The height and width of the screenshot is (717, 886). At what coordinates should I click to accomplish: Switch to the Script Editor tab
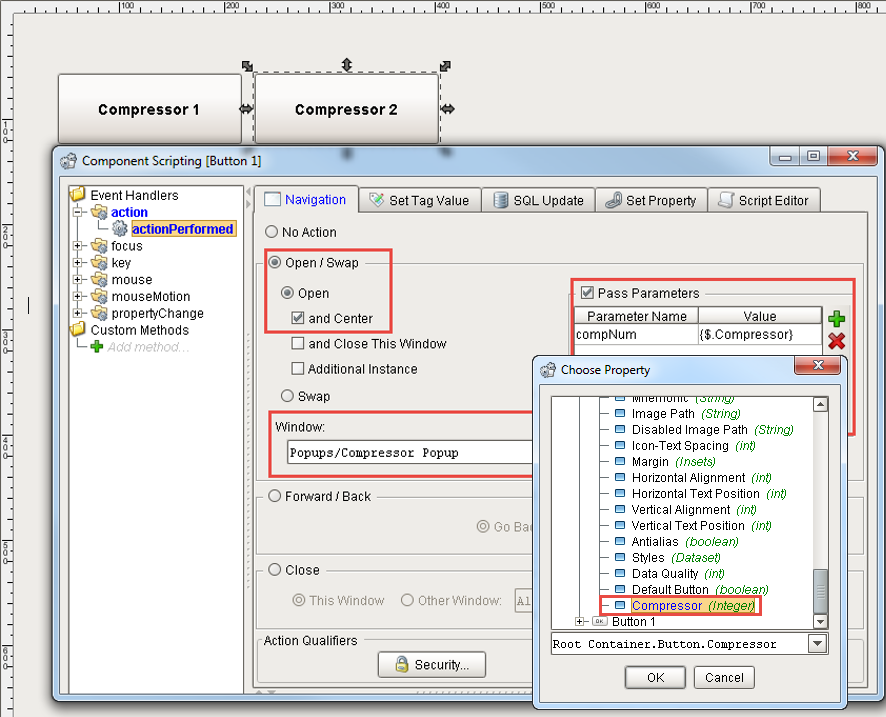point(764,199)
